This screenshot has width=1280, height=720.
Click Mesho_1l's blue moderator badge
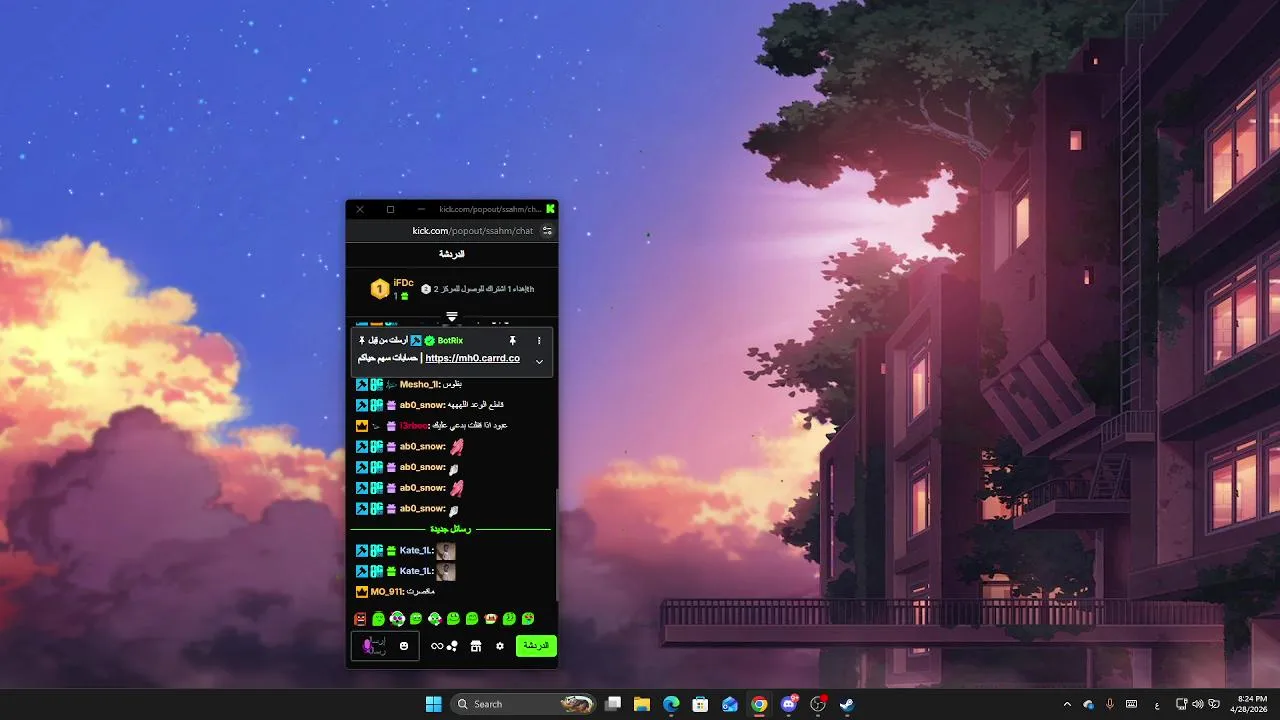click(362, 385)
